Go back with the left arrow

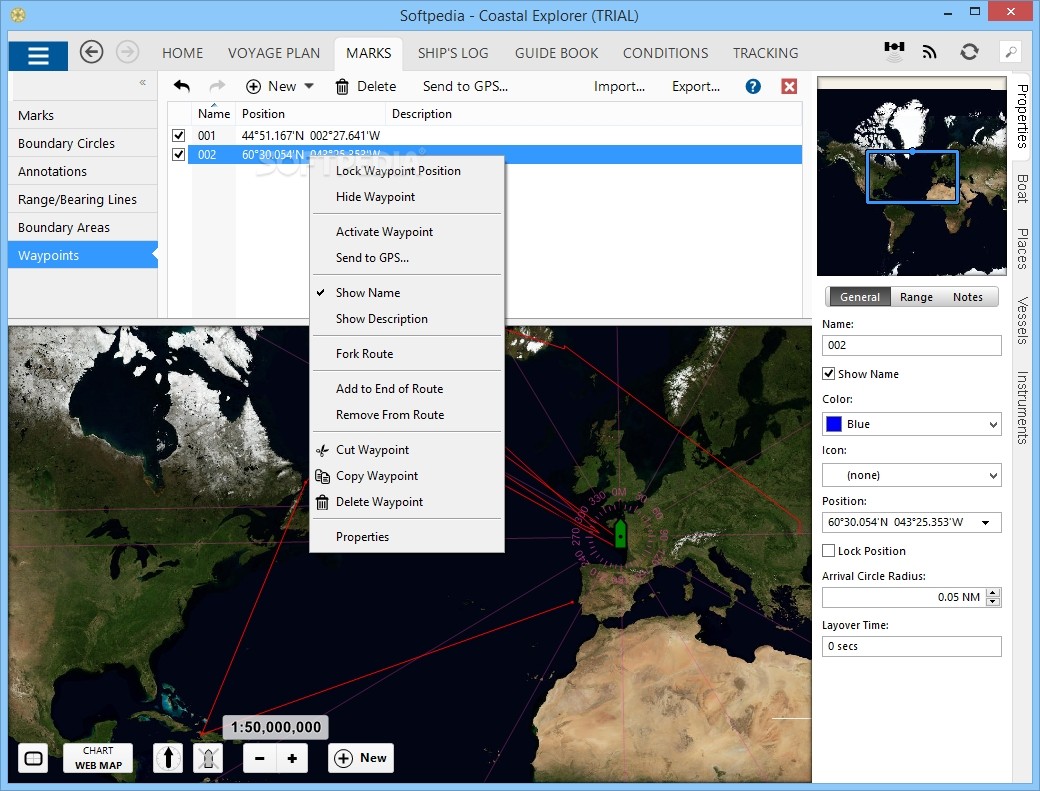tap(92, 52)
